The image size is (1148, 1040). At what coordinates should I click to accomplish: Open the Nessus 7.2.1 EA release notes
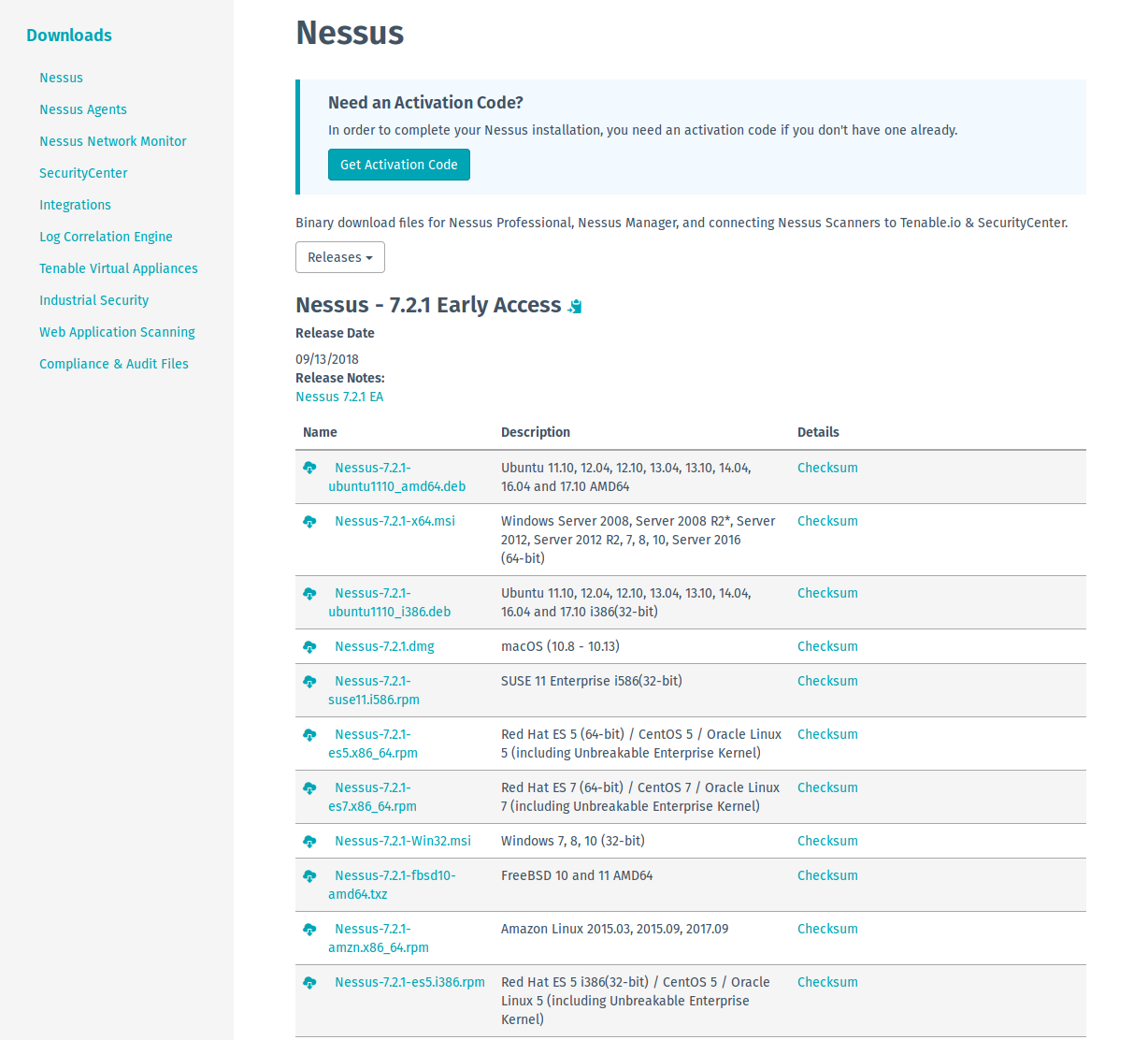tap(339, 397)
